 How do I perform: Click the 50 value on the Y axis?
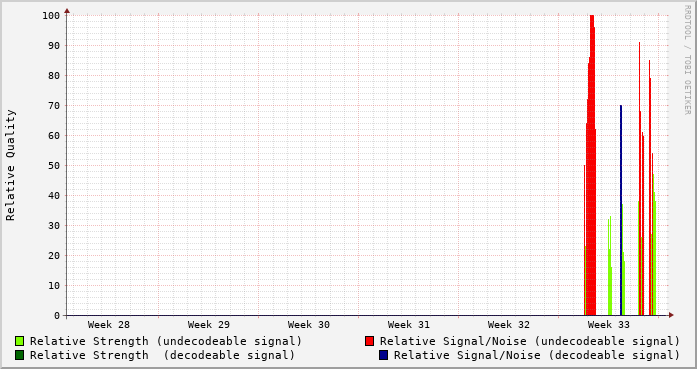tap(54, 165)
